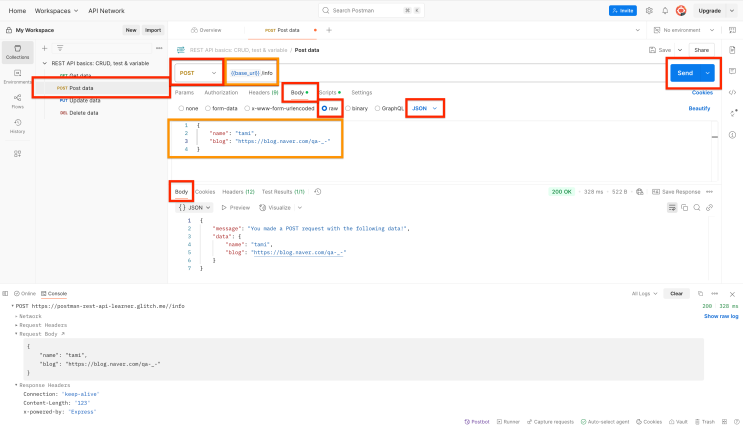Open the response JSON format dropdown
743x427 pixels.
(x=194, y=208)
